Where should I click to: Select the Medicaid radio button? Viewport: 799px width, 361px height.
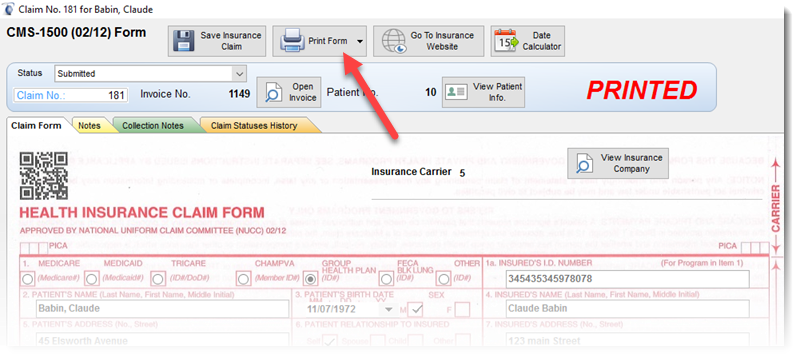tap(92, 278)
